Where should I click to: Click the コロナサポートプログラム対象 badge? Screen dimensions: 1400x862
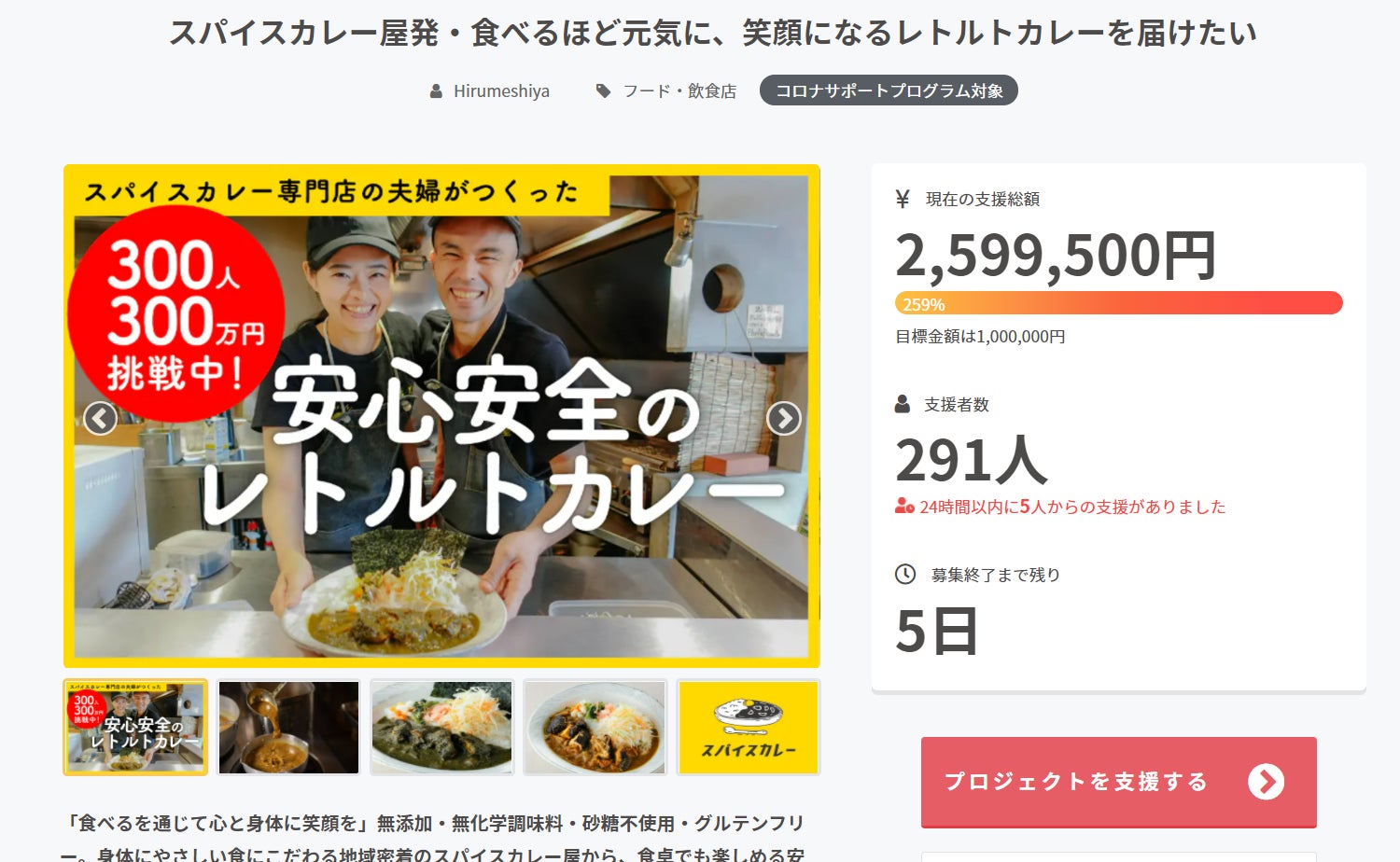click(889, 90)
